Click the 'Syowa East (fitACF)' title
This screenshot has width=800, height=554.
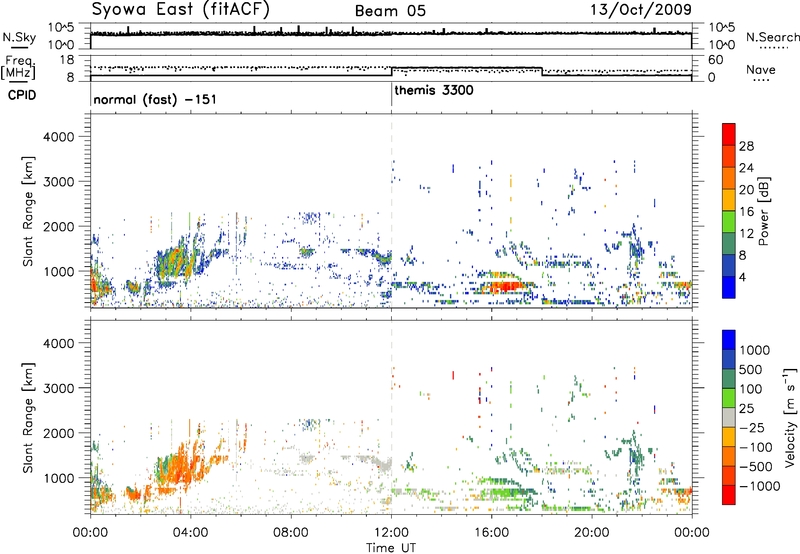click(x=180, y=10)
